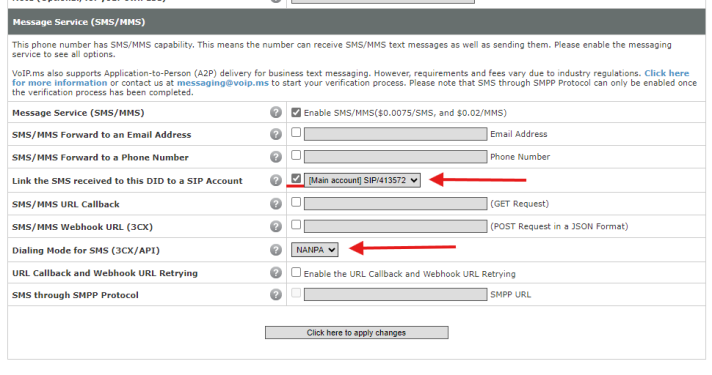Open help icon for URL Callback Retrying
Screen dimensions: 712x375
276,272
